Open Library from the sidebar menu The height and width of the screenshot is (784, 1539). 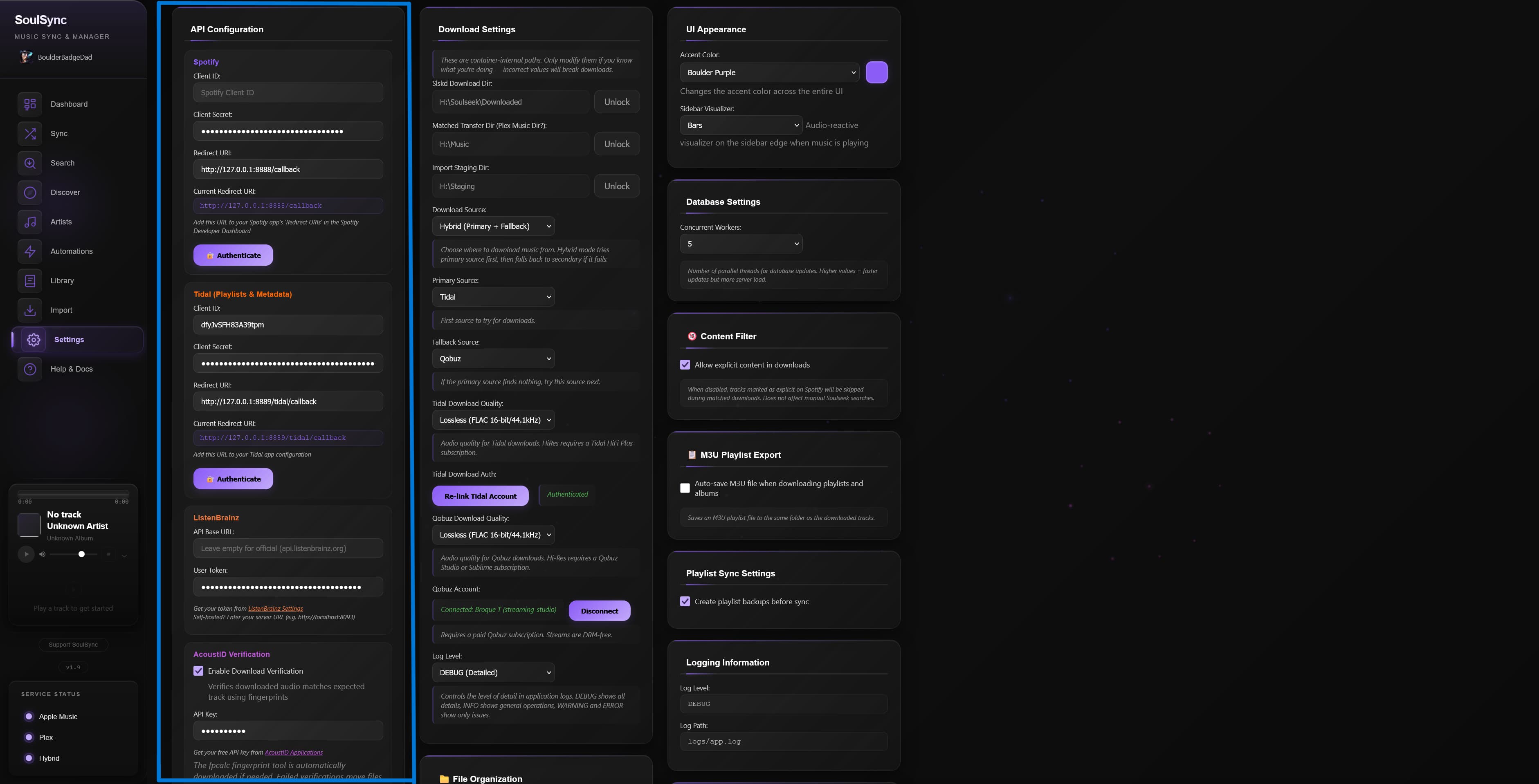pos(62,281)
